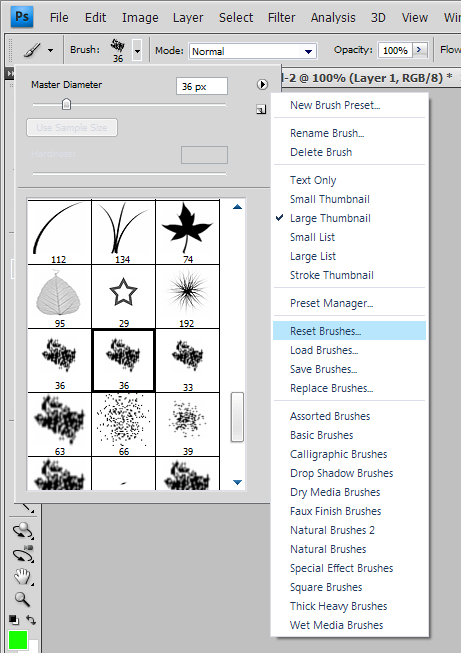Screen dimensions: 461x653
Task: Click the green foreground color swatch
Action: pyautogui.click(x=18, y=640)
